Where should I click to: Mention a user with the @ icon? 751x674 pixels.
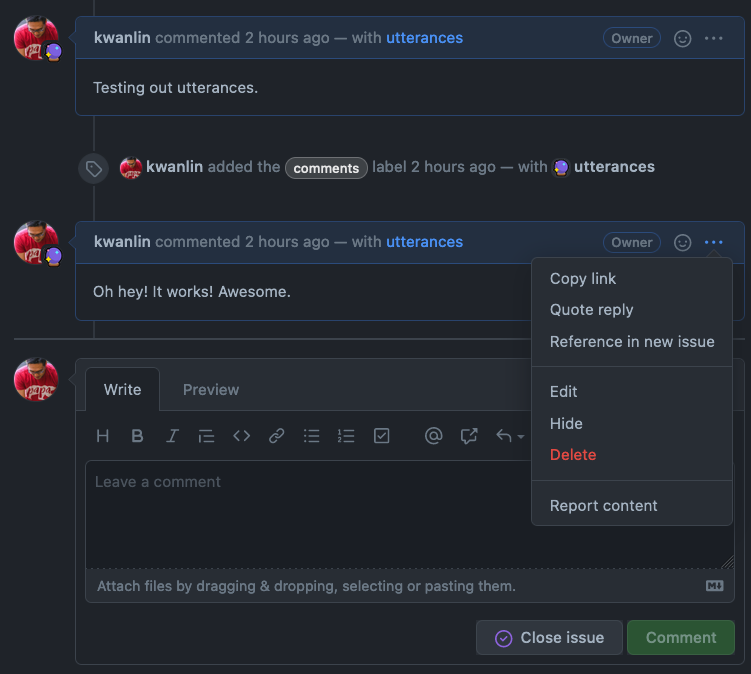click(433, 436)
